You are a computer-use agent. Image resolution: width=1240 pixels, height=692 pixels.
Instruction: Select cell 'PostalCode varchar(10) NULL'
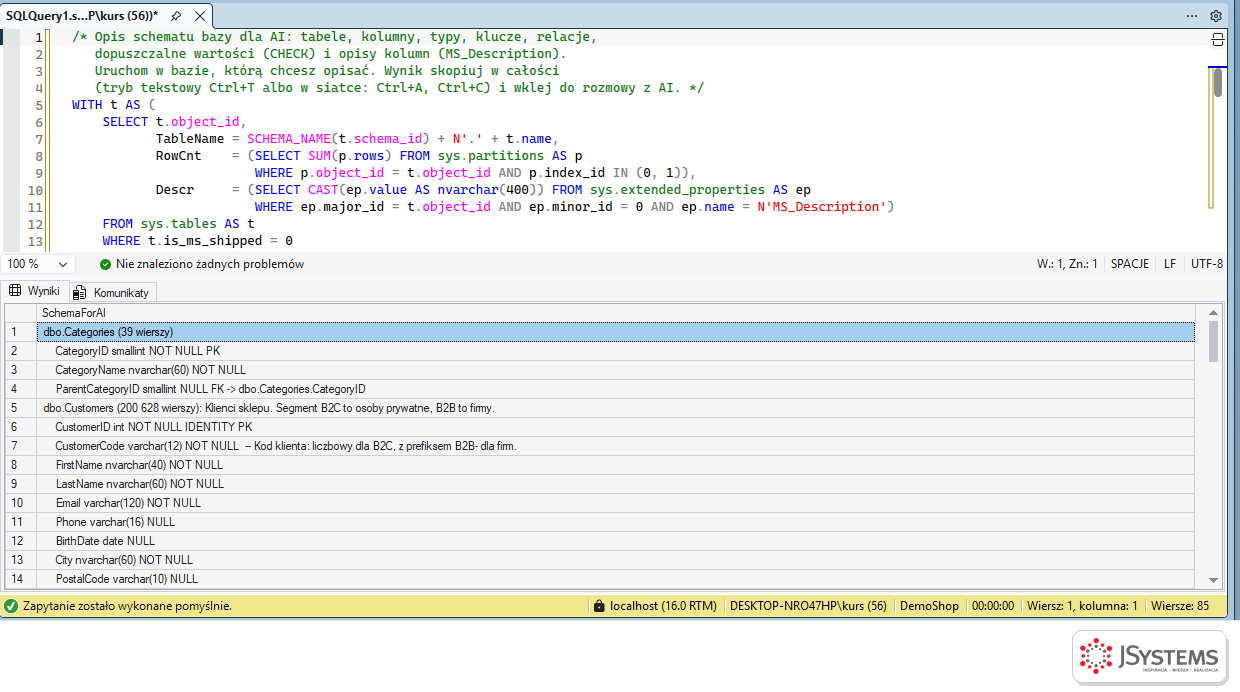pos(616,579)
